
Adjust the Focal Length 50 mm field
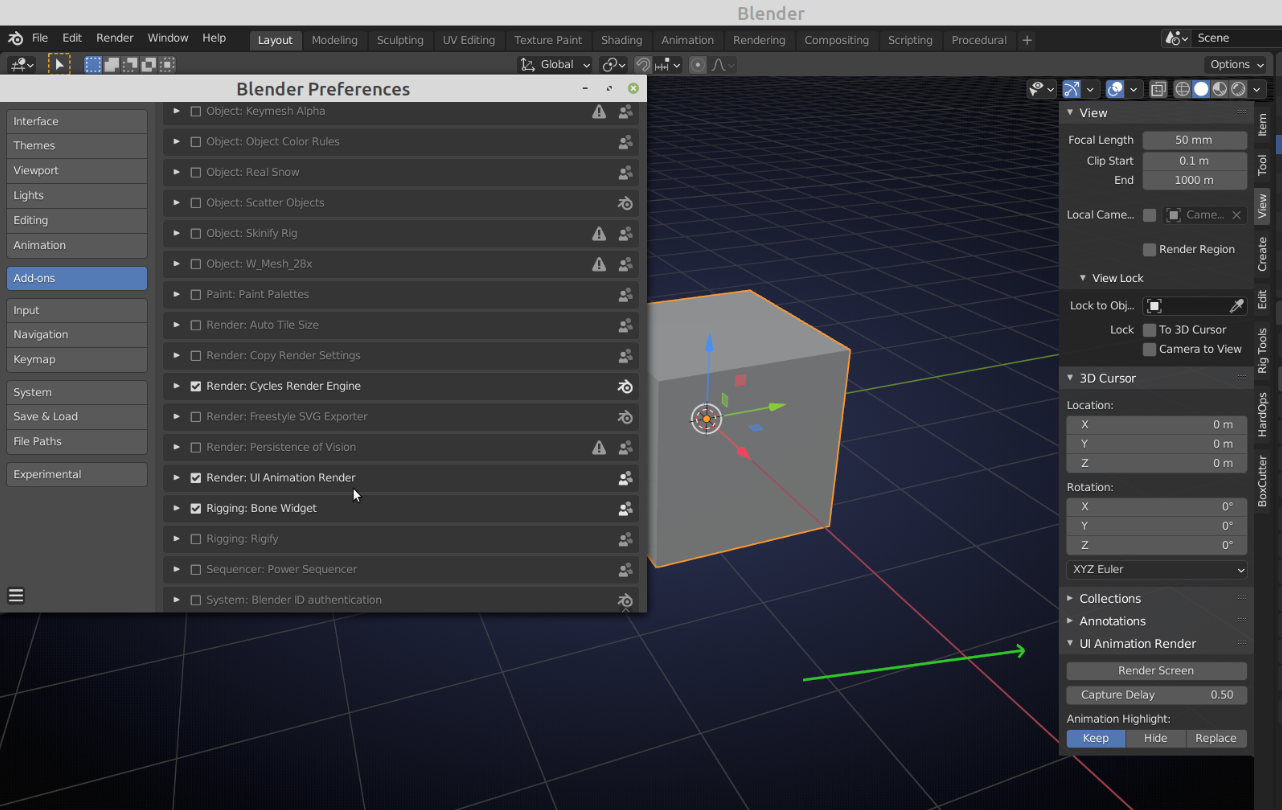click(x=1195, y=140)
